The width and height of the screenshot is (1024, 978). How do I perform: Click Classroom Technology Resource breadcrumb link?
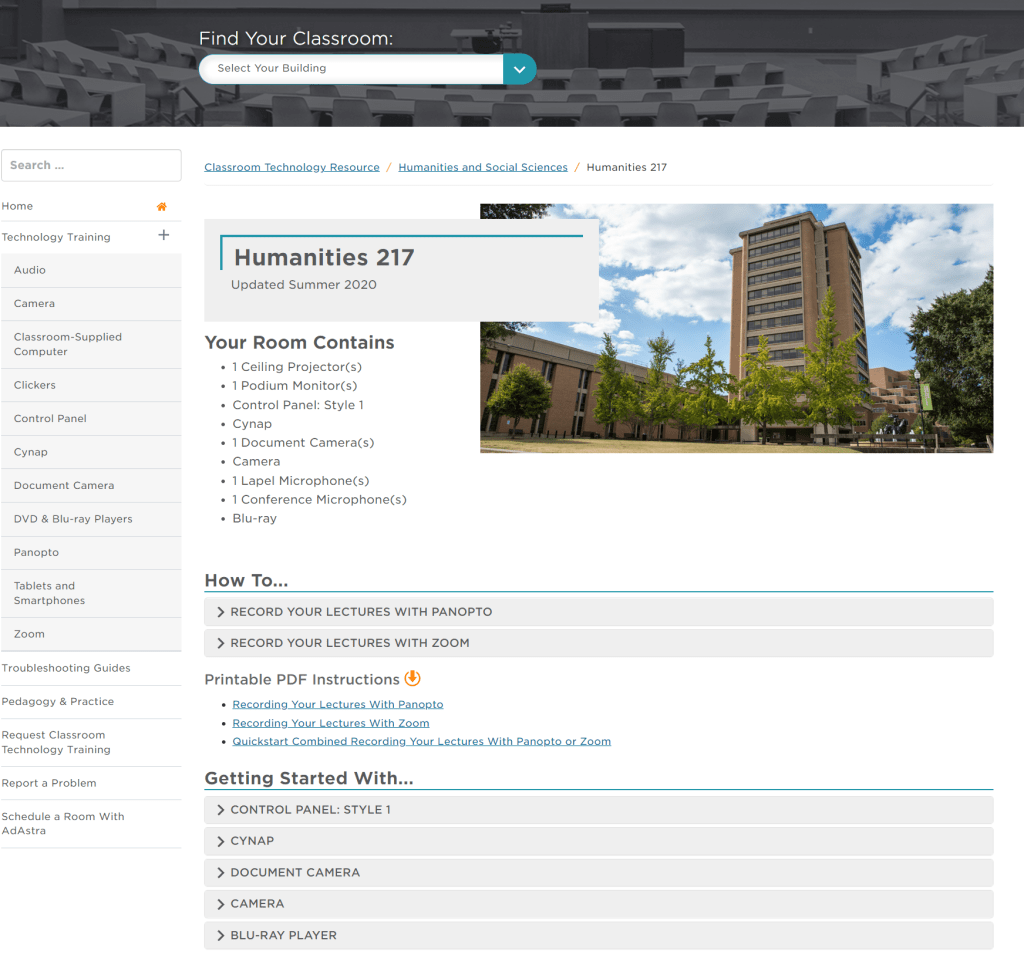click(292, 168)
